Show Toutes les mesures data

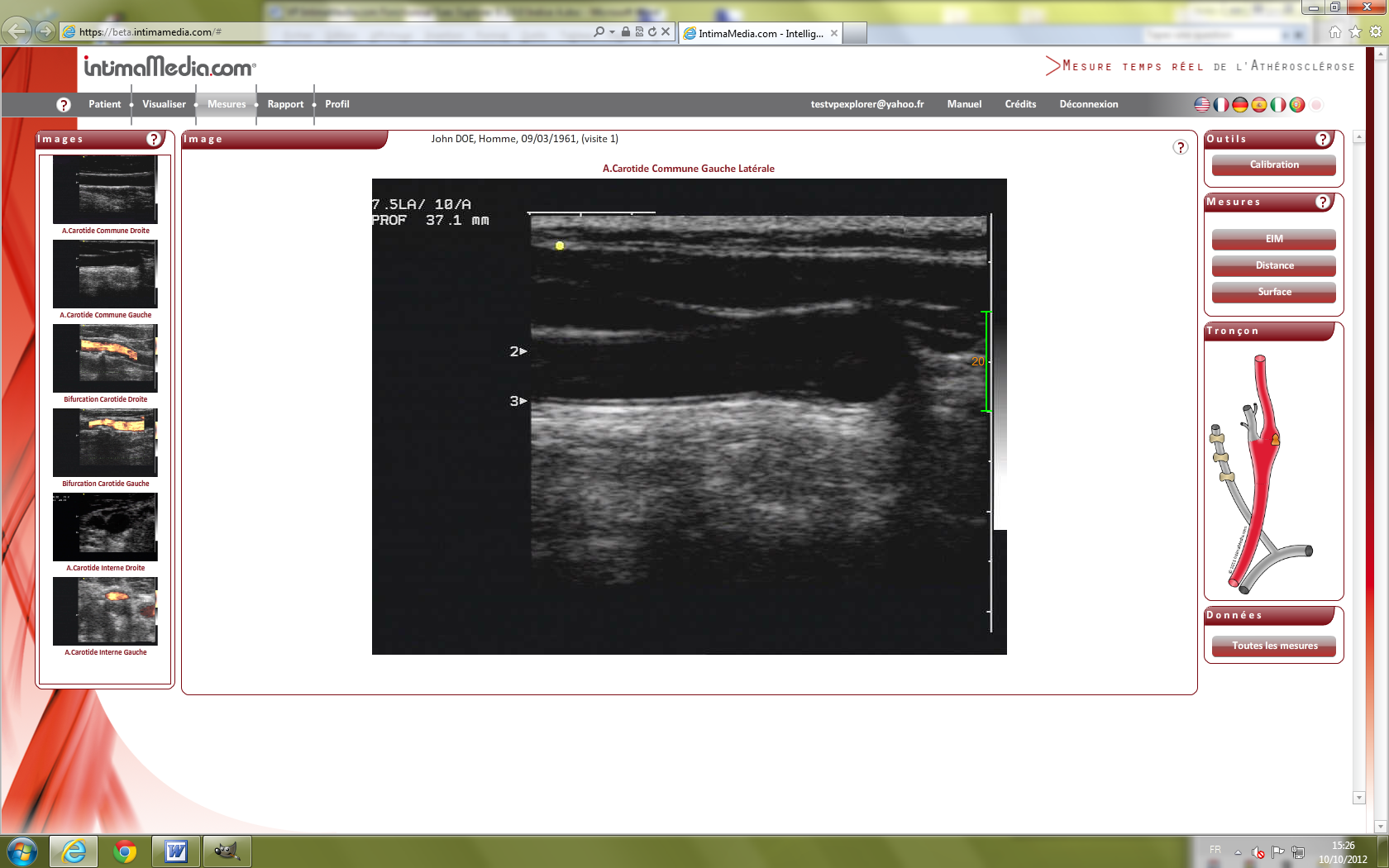(x=1273, y=646)
